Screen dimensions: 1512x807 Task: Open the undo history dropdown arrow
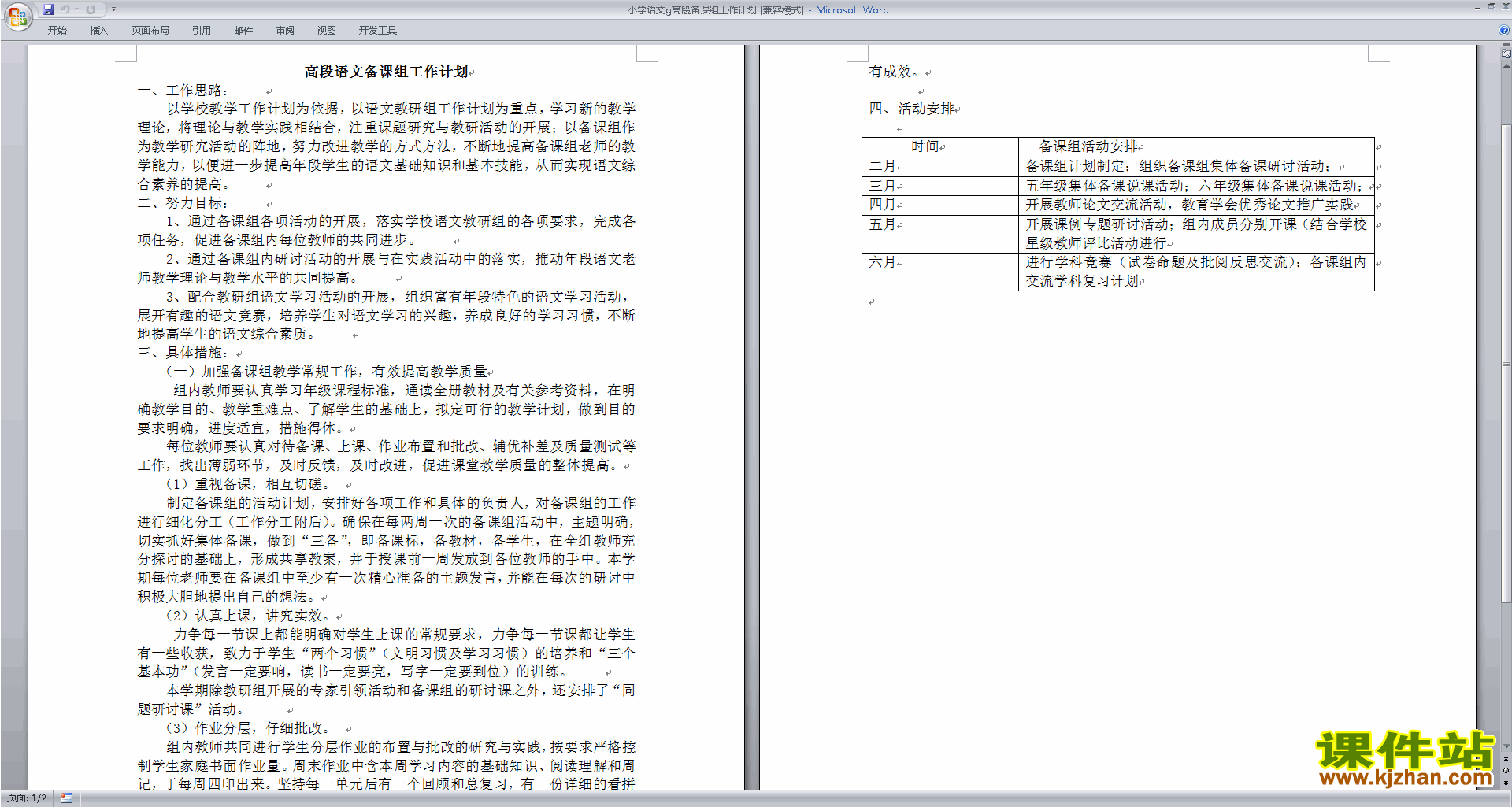point(76,9)
